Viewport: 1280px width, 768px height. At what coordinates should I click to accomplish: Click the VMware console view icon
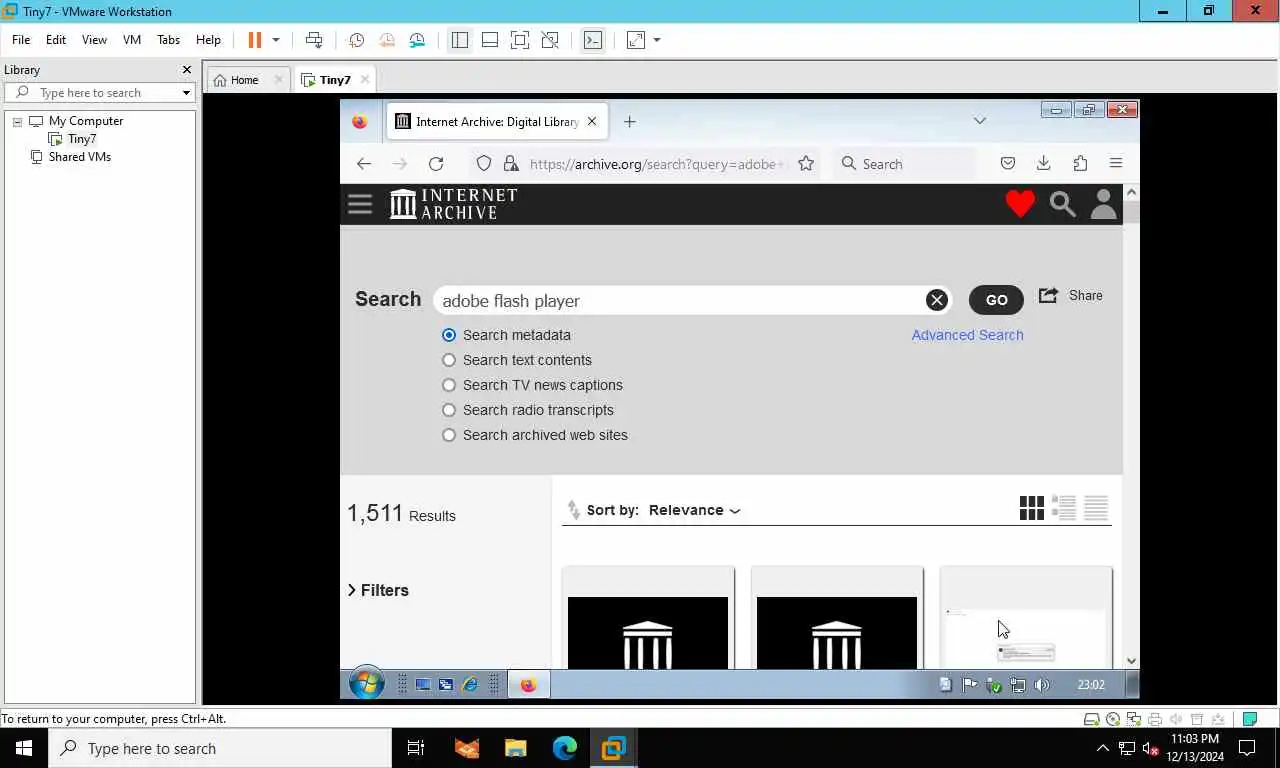click(x=593, y=40)
